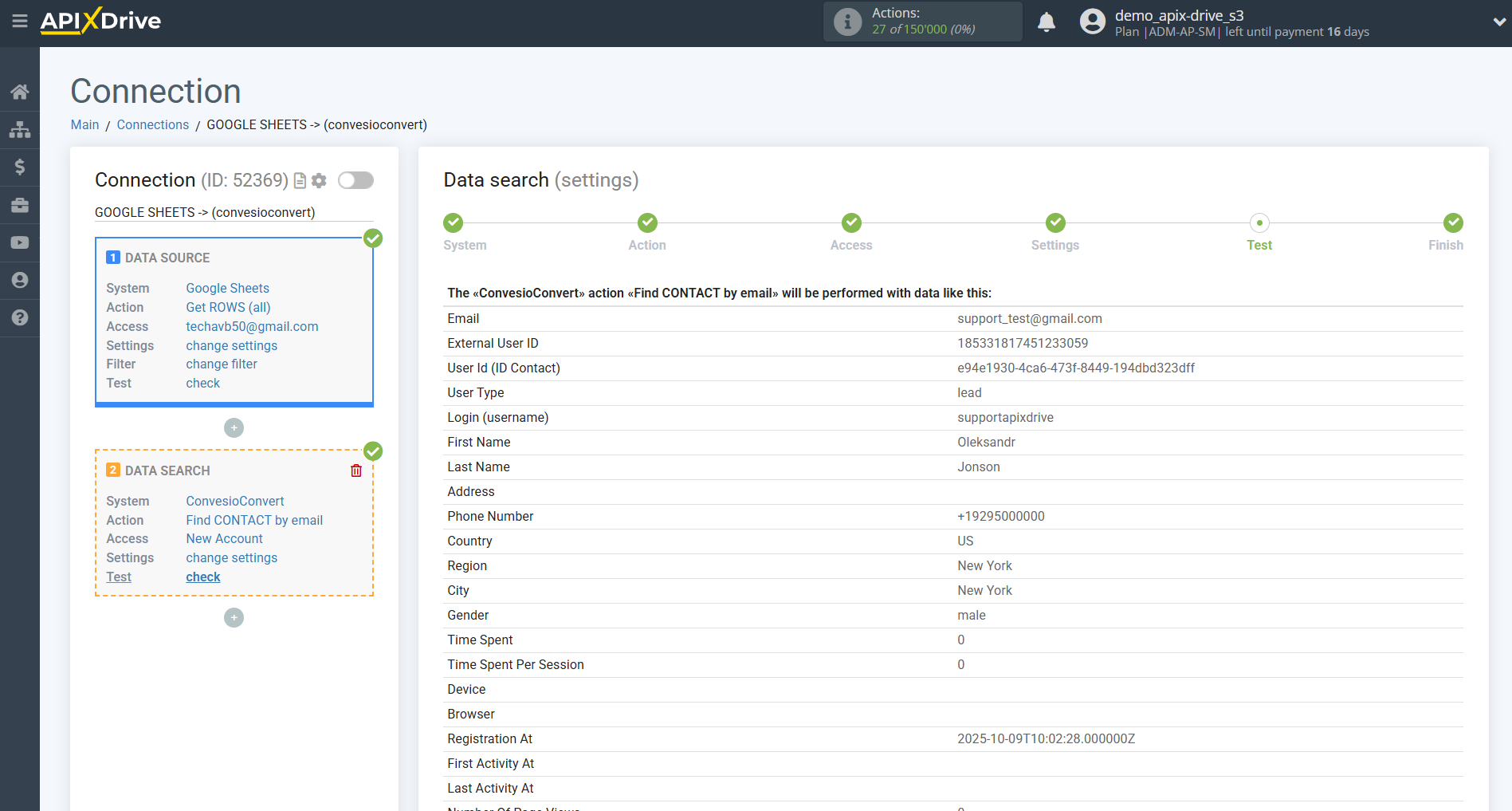
Task: Expand the user account dropdown arrow
Action: coord(1498,22)
